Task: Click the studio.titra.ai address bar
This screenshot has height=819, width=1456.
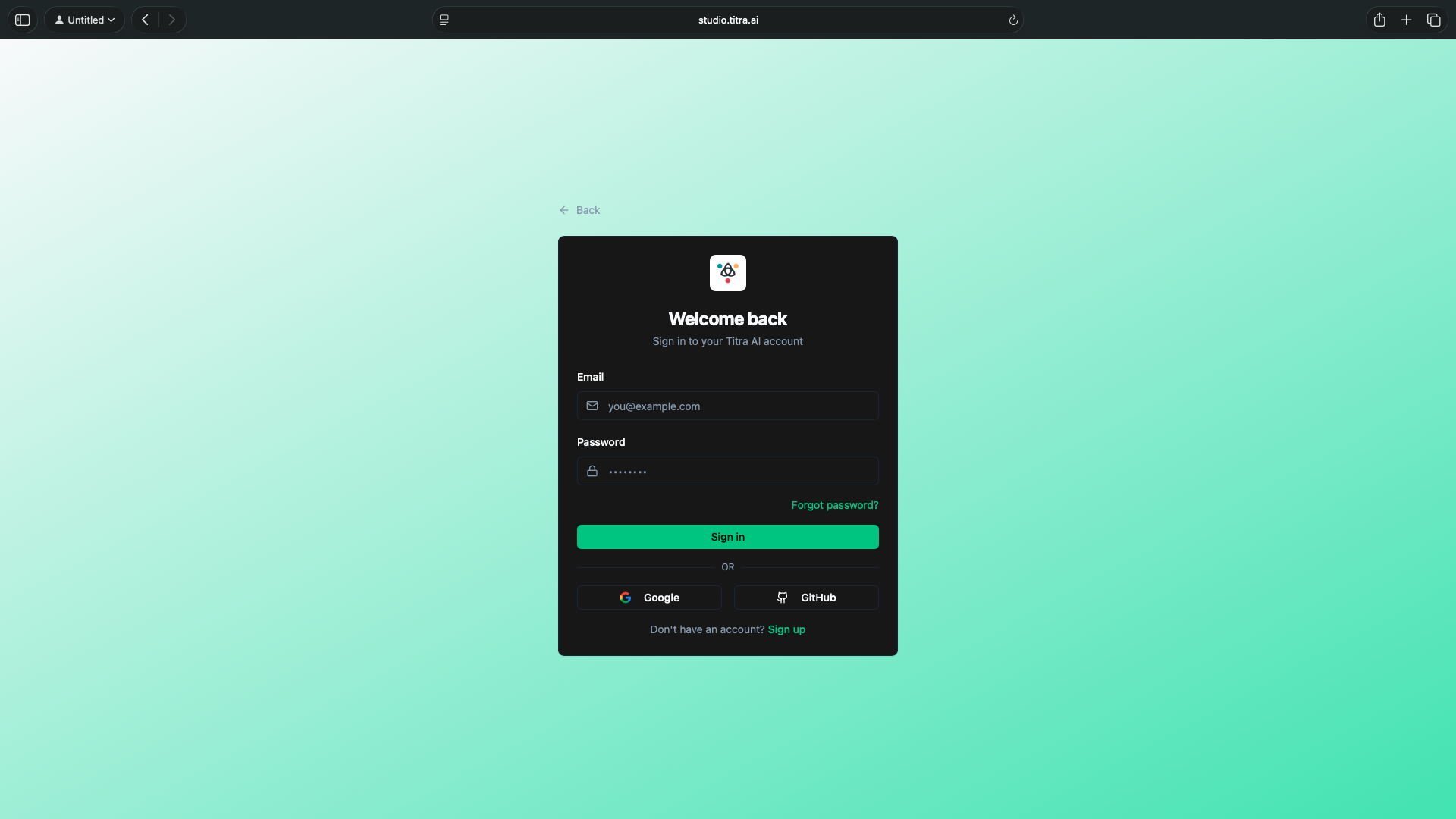Action: (728, 20)
